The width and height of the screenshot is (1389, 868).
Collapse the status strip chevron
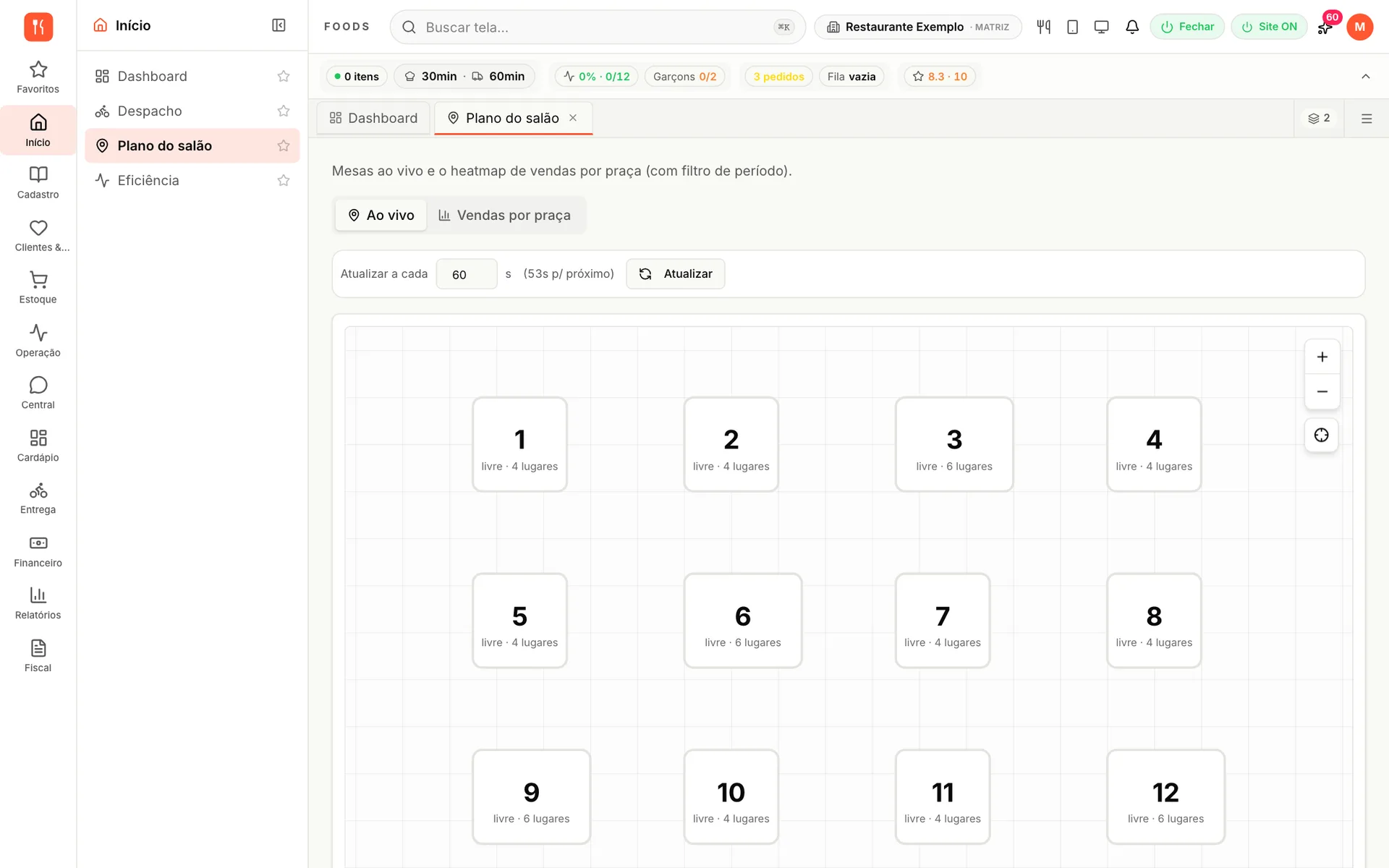(x=1365, y=76)
